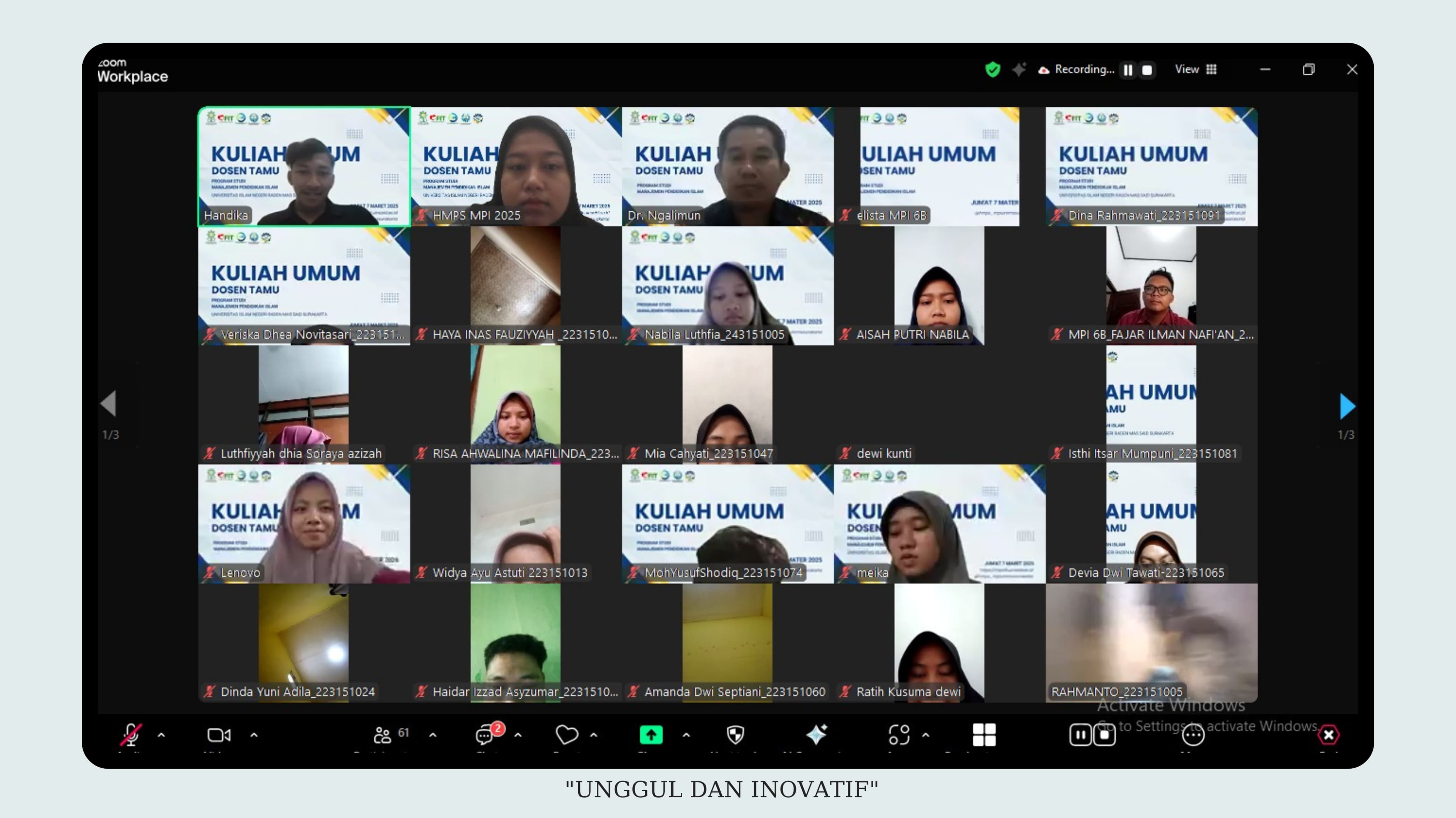Image resolution: width=1456 pixels, height=818 pixels.
Task: Select HAYA INAS FAUZIYYAH tile
Action: tap(516, 286)
